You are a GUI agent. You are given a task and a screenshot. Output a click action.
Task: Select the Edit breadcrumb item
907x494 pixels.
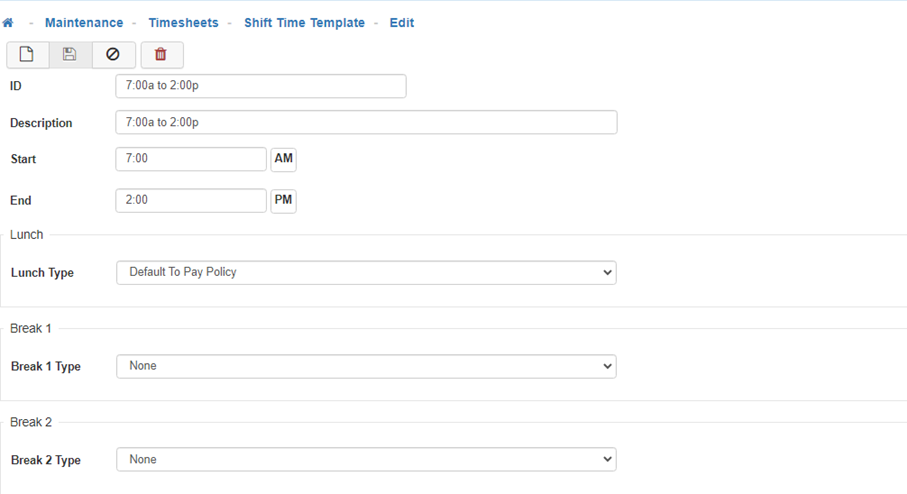(402, 23)
